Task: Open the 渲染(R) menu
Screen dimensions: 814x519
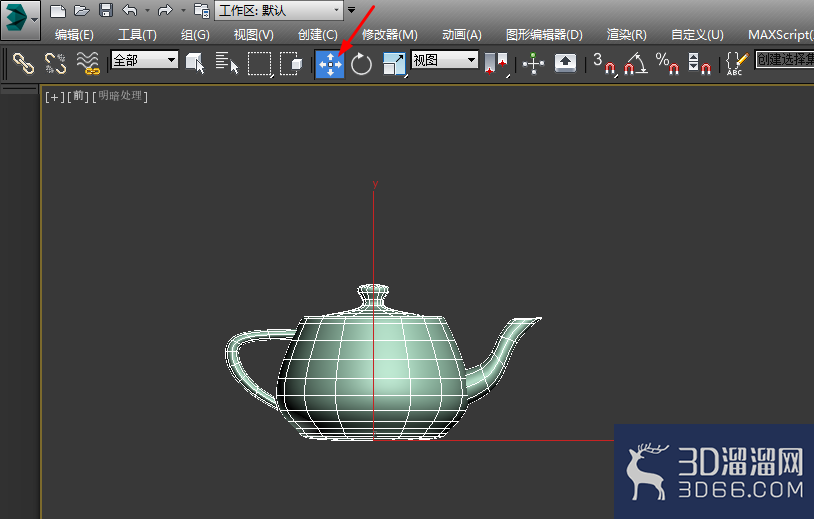Action: [627, 35]
